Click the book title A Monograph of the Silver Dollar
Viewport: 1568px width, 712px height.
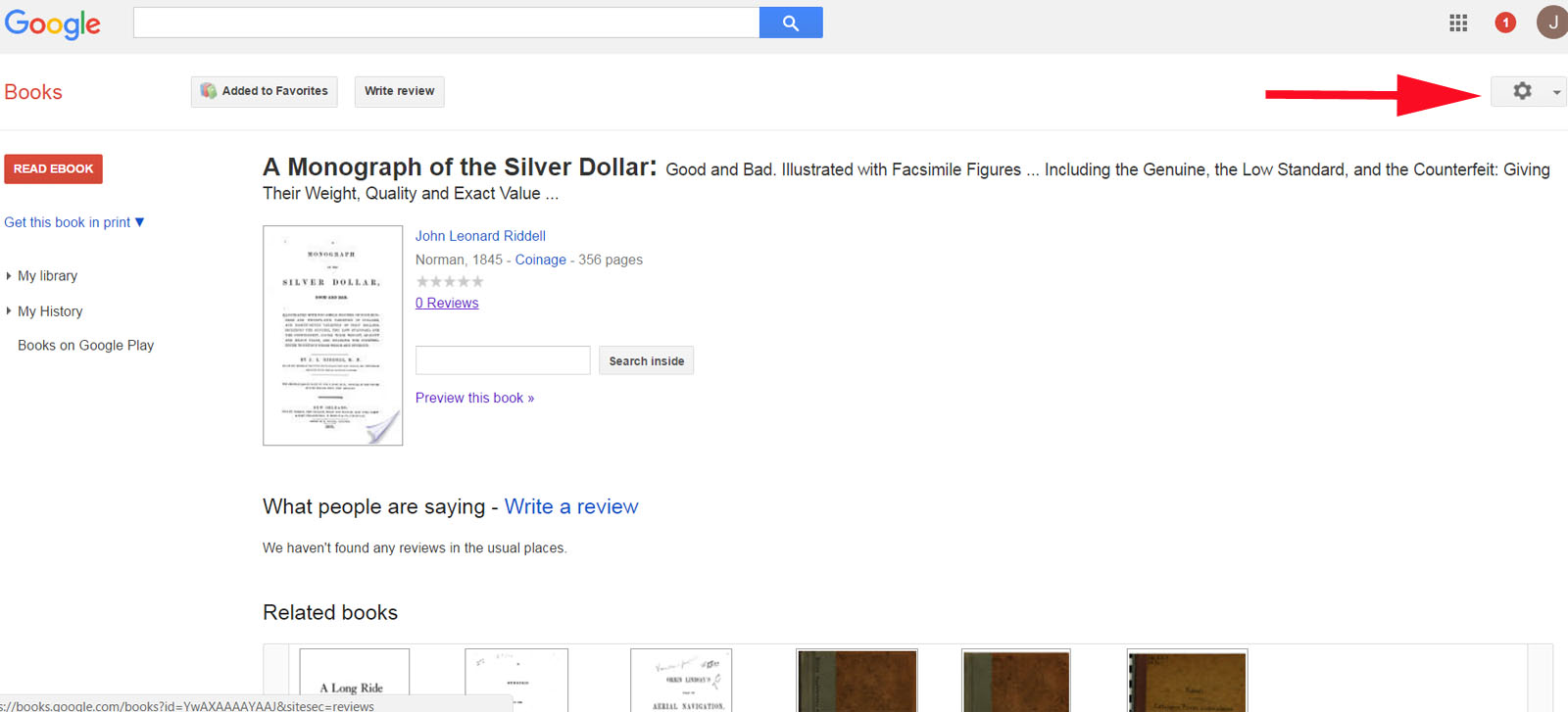coord(460,167)
